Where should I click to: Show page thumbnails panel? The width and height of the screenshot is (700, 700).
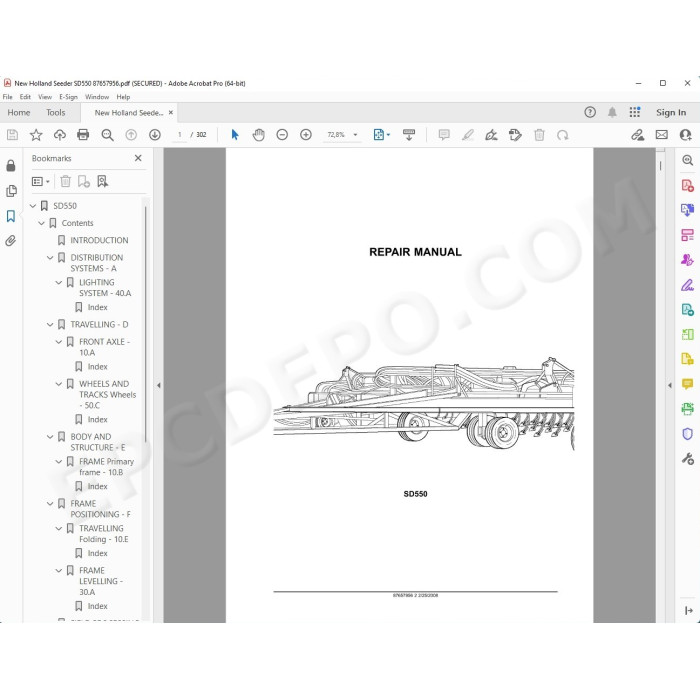[11, 191]
